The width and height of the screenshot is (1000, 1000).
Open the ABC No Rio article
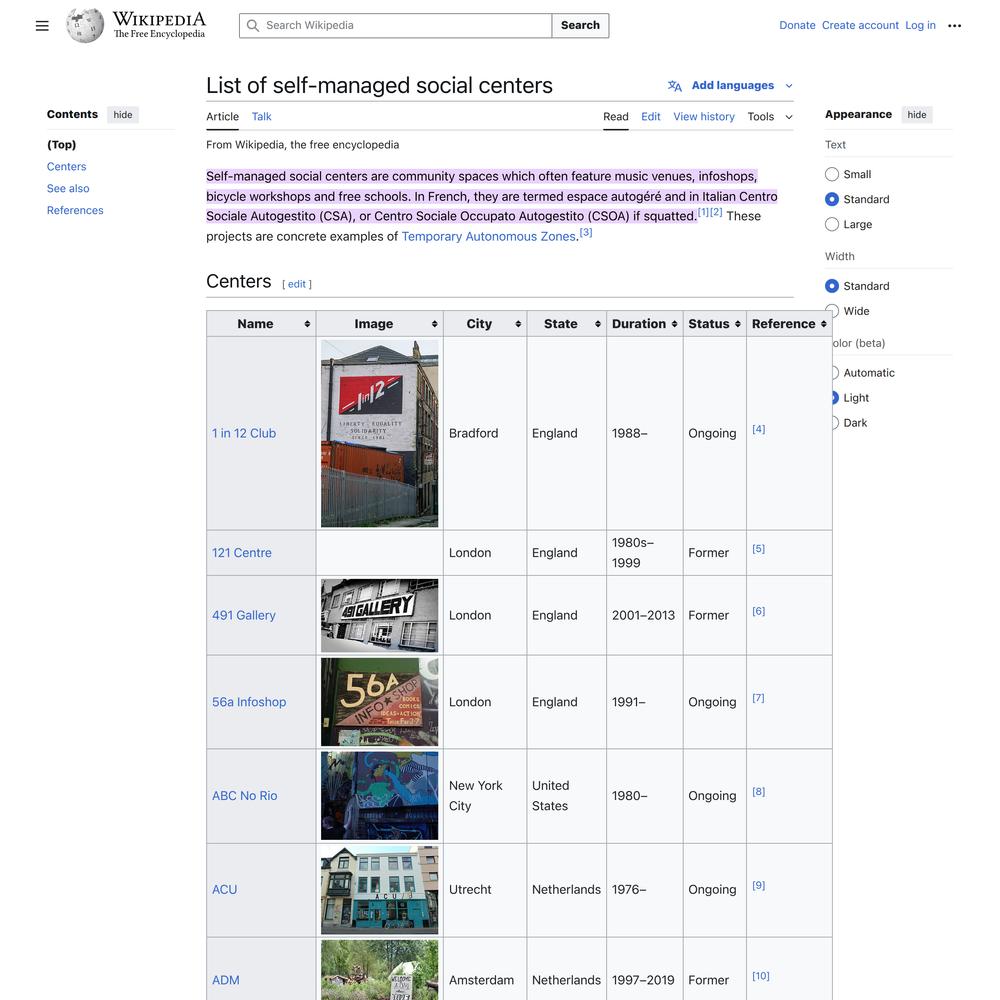pyautogui.click(x=244, y=796)
